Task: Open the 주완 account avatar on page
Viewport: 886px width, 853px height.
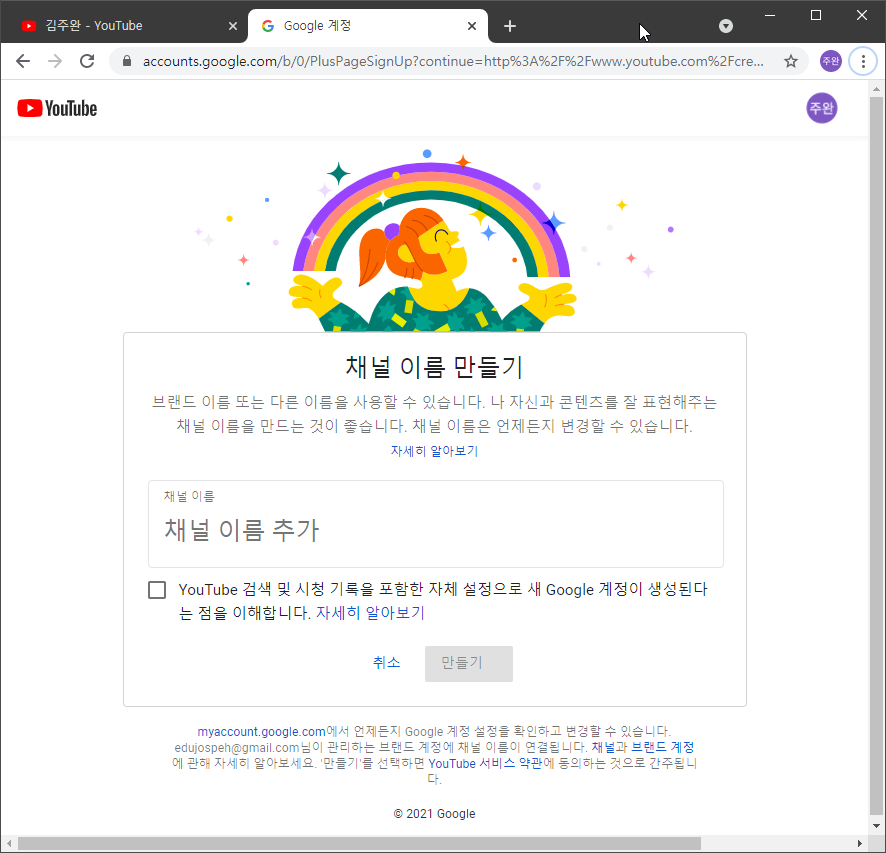Action: [822, 108]
